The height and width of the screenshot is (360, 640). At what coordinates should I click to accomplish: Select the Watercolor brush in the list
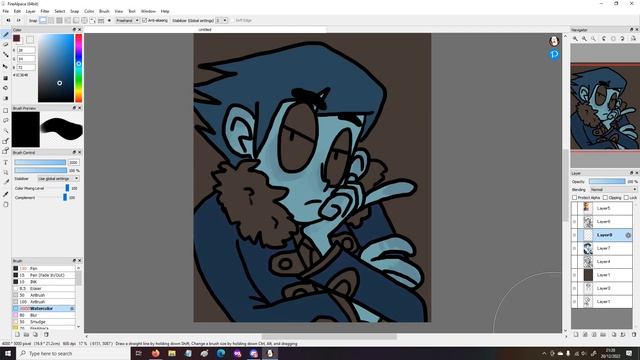click(x=44, y=309)
